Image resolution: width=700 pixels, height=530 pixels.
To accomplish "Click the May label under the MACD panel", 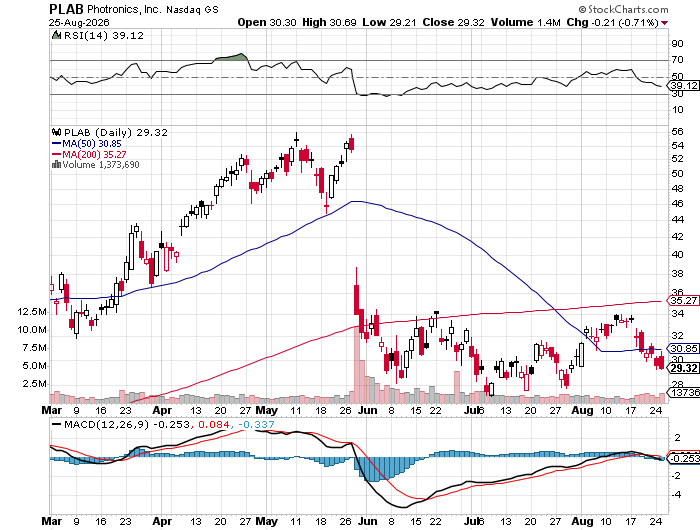I will click(x=267, y=521).
